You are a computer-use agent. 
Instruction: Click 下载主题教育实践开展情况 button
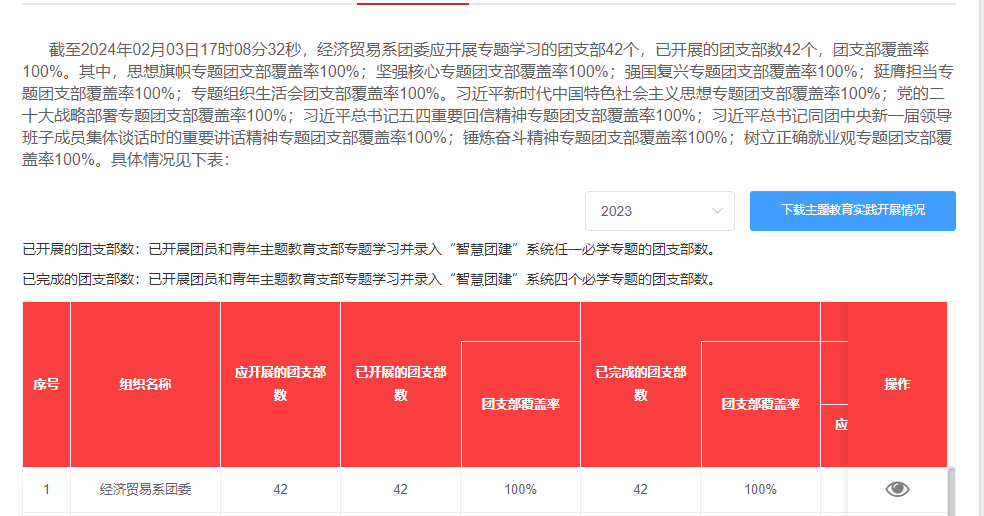[x=852, y=211]
